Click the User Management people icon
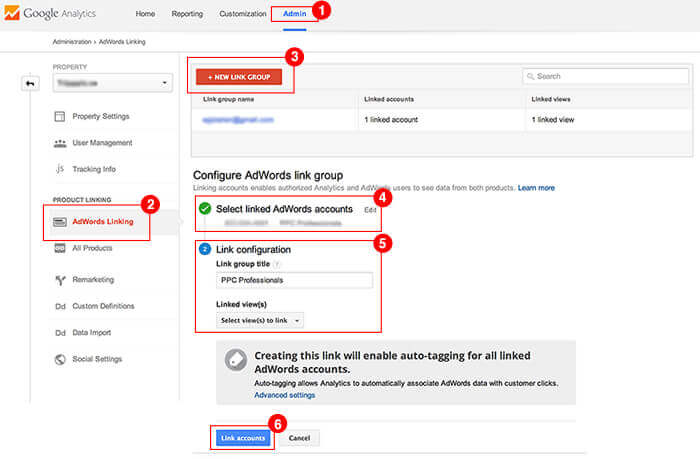The width and height of the screenshot is (700, 459). [60, 143]
